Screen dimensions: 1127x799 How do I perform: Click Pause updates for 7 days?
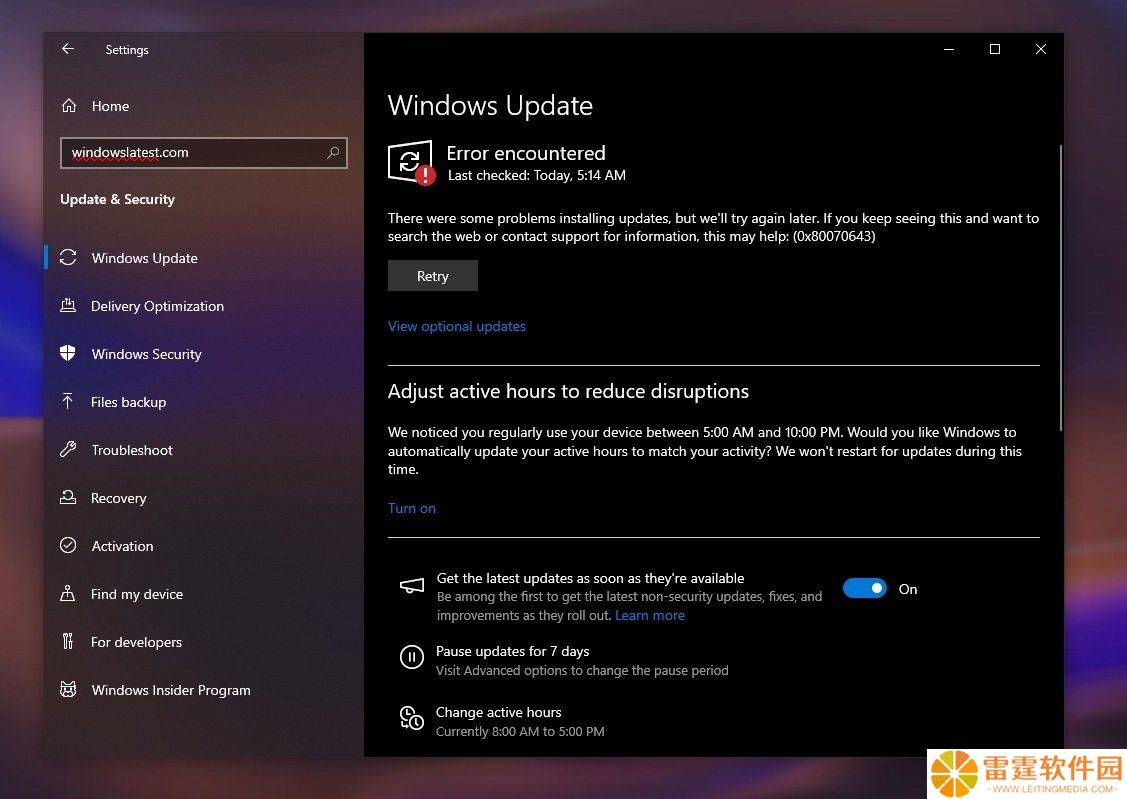pos(512,651)
